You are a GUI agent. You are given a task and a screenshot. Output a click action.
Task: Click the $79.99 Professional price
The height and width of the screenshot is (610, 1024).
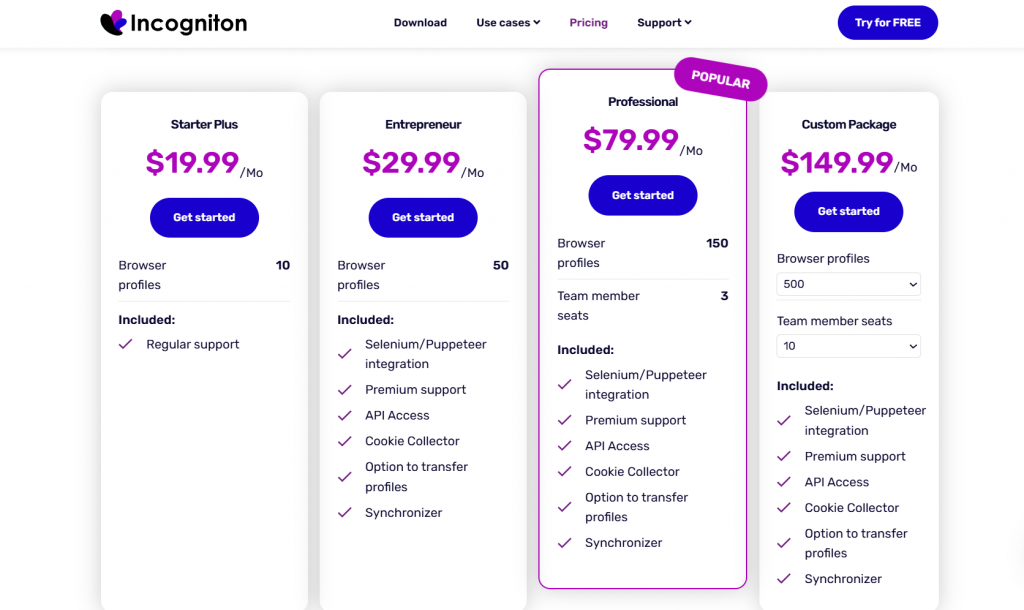click(x=631, y=140)
